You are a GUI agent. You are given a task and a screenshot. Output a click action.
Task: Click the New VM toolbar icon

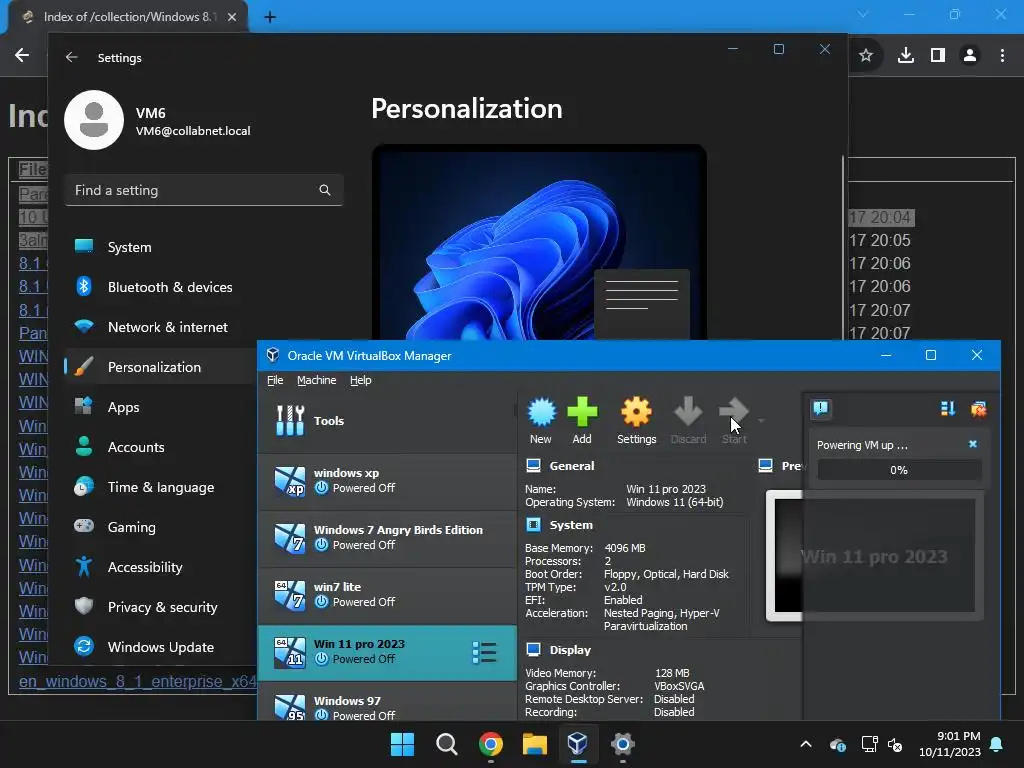click(x=541, y=421)
